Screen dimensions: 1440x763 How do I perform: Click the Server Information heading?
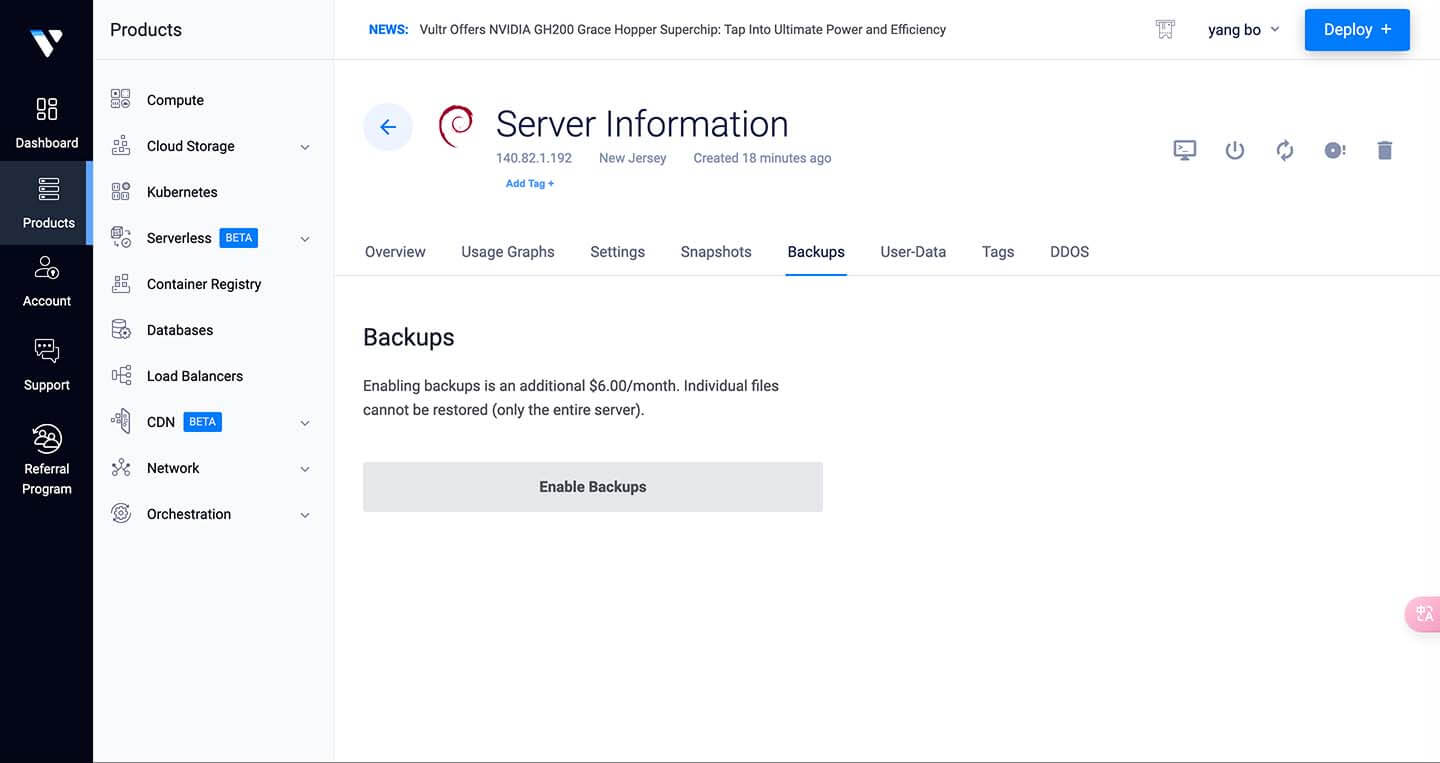pos(642,124)
